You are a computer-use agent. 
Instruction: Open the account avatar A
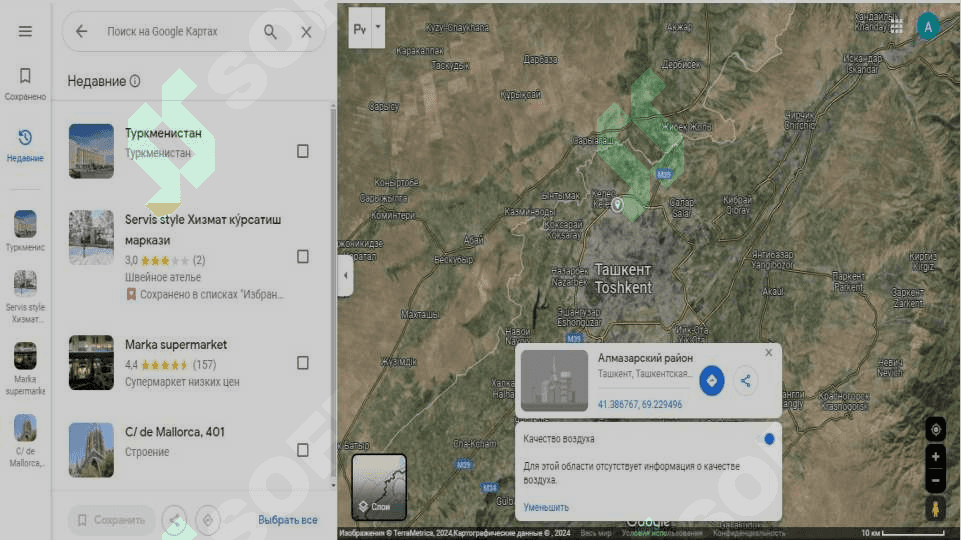click(928, 26)
